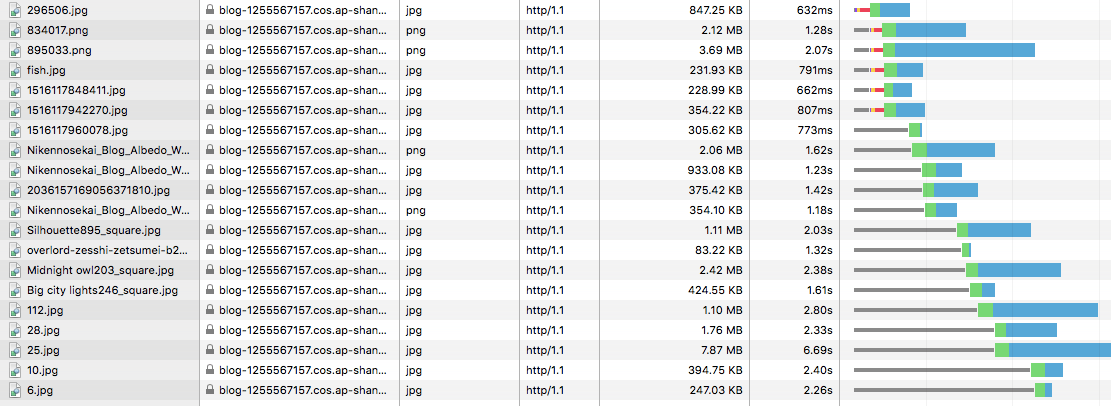Click the green waiting segment for 10.jpg
Image resolution: width=1111 pixels, height=406 pixels.
(x=1038, y=370)
